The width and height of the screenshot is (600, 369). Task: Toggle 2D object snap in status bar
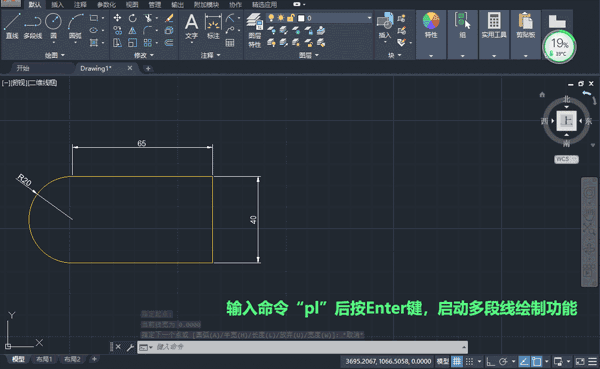tap(536, 361)
